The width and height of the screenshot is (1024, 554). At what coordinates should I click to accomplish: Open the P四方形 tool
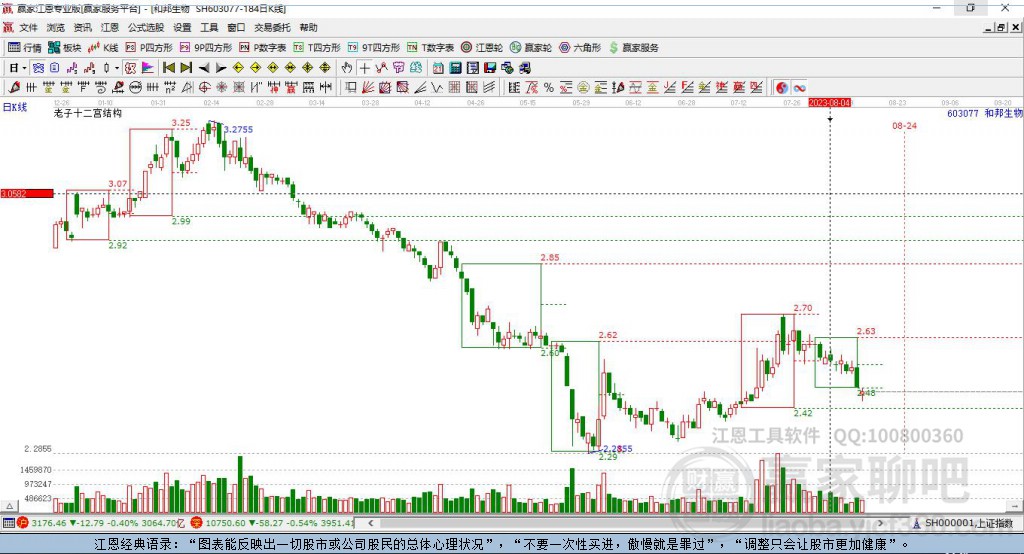[x=149, y=48]
